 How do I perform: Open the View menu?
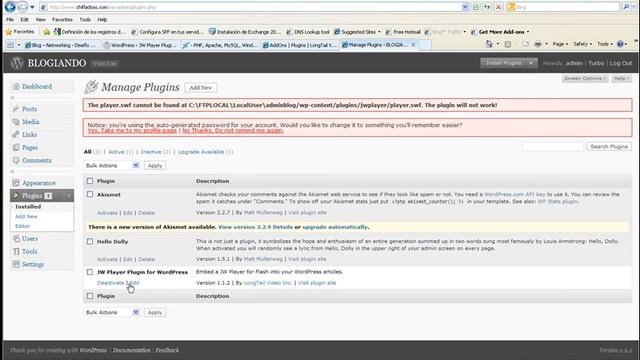click(40, 20)
